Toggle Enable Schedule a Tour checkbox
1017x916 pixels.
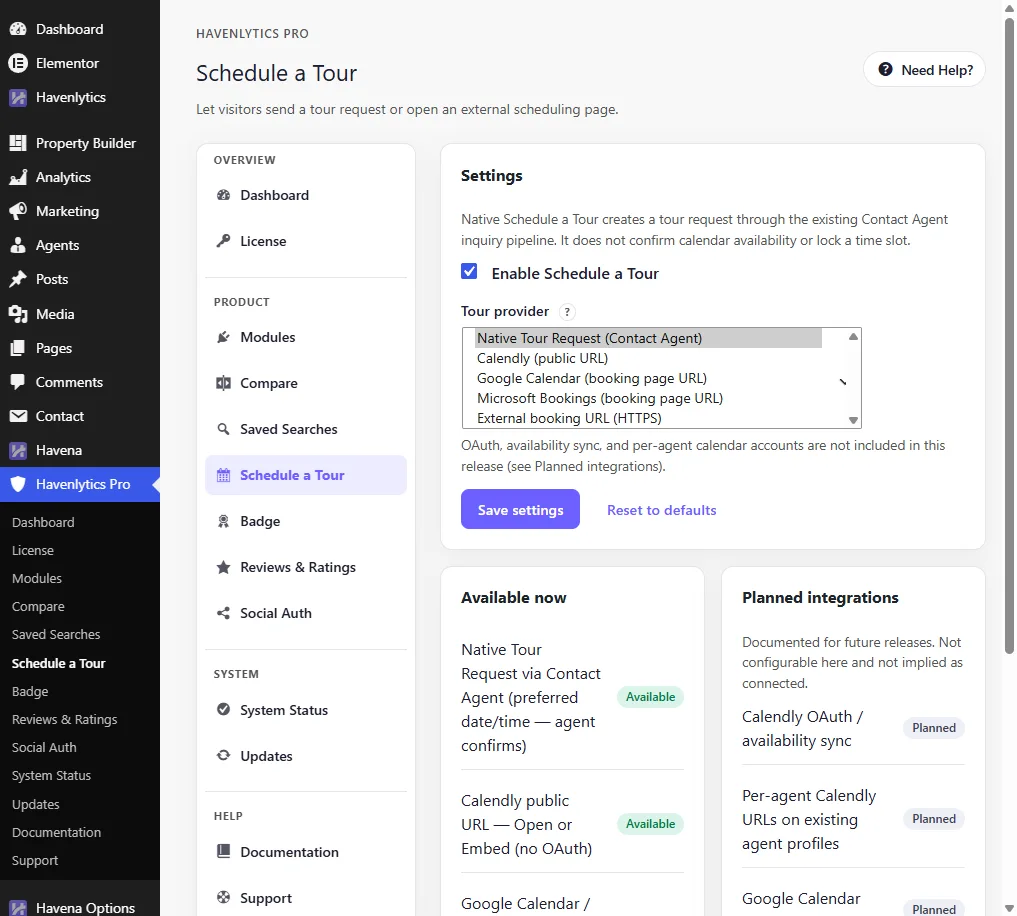point(469,271)
